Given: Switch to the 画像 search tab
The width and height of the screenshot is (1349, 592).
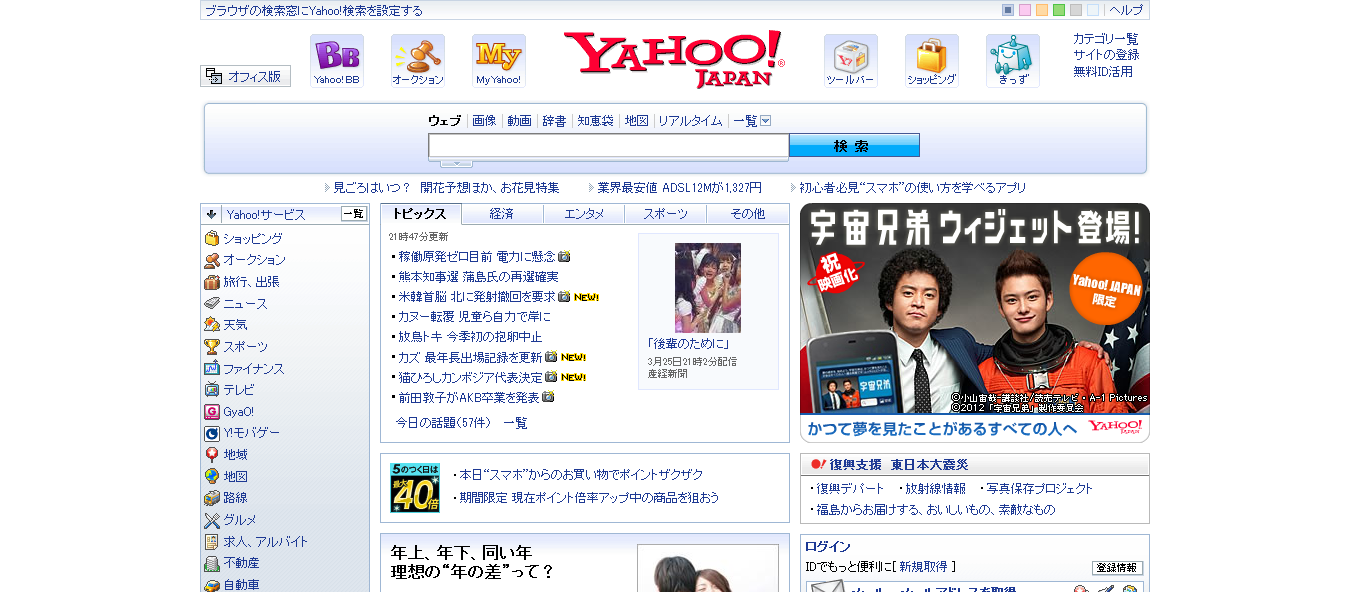Looking at the screenshot, I should coord(484,121).
